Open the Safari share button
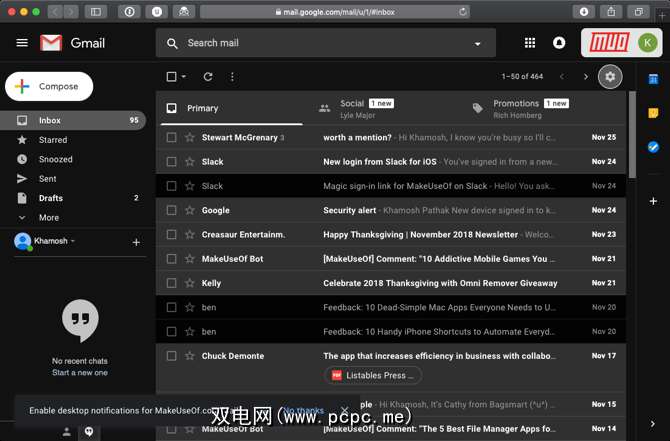This screenshot has height=441, width=670. click(611, 12)
